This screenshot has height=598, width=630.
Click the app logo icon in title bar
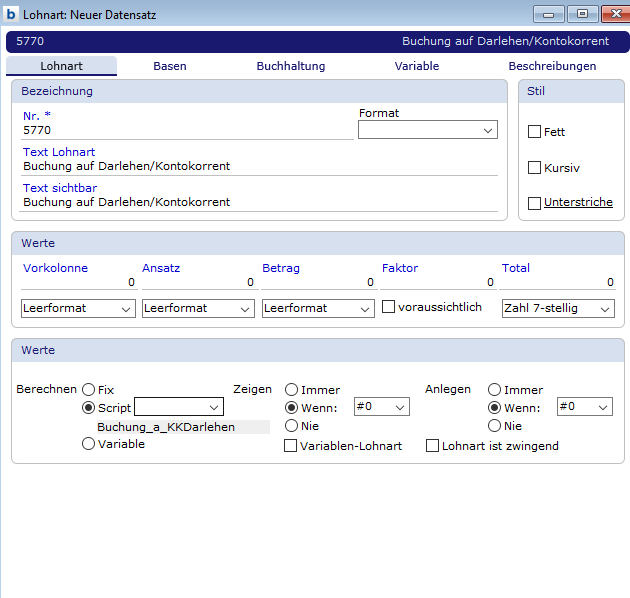click(x=11, y=15)
